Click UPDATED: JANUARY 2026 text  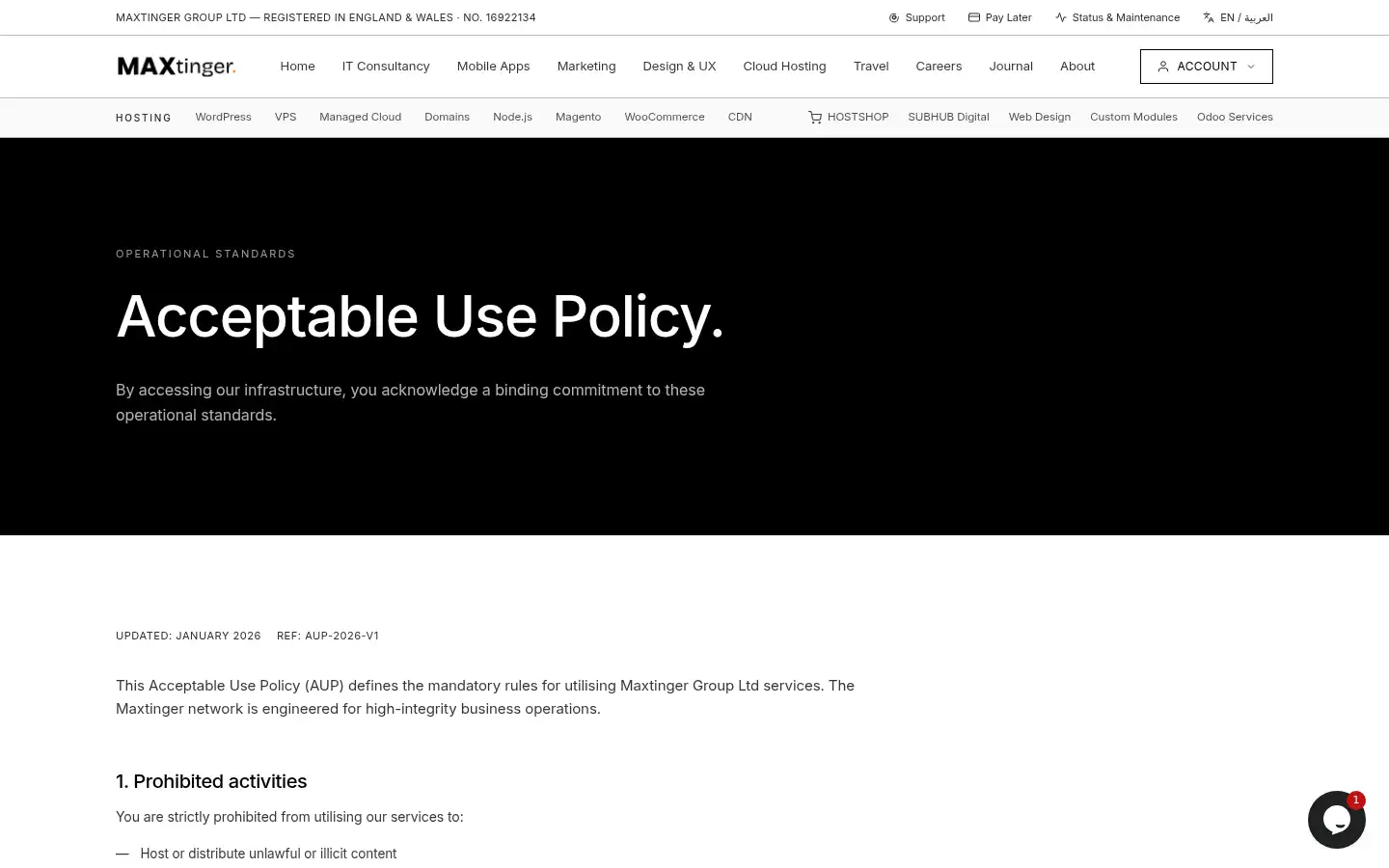(x=188, y=636)
